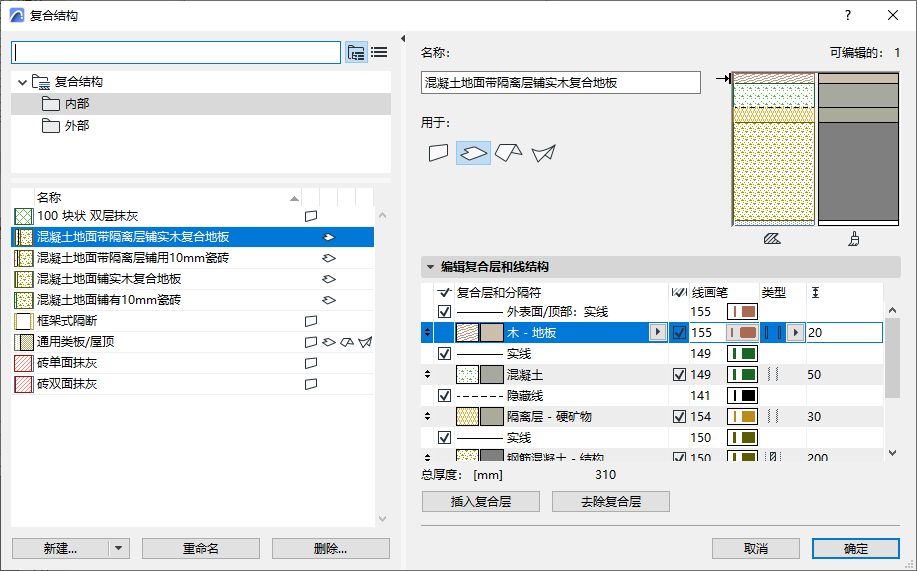
Task: Toggle end line checkbox of 混凝土
Action: pos(679,374)
